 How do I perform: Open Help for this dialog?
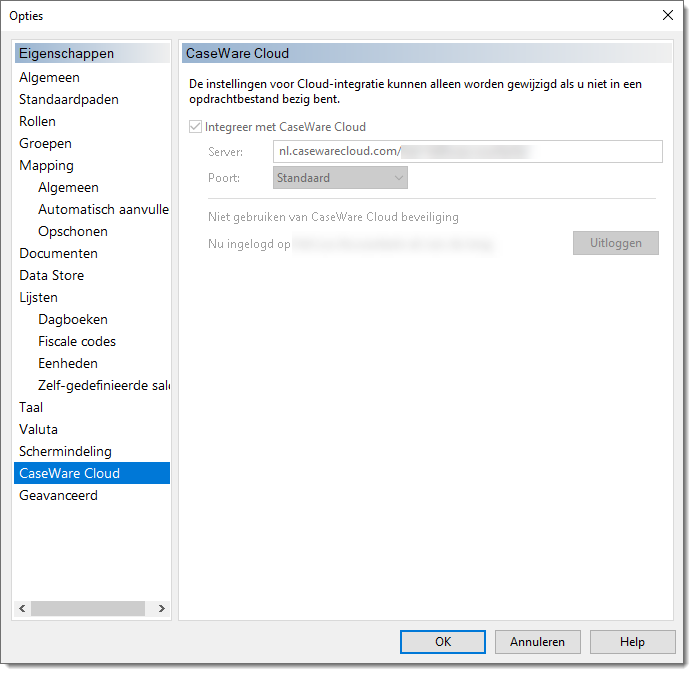tap(632, 642)
